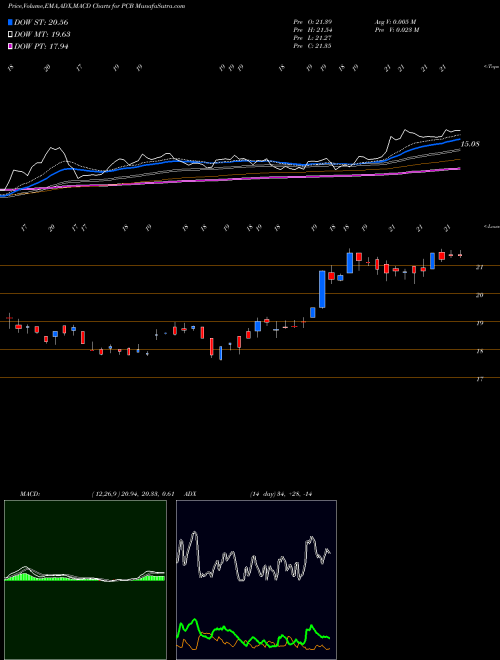Click the price axis label 20
This screenshot has height=660, width=500.
pyautogui.click(x=479, y=295)
